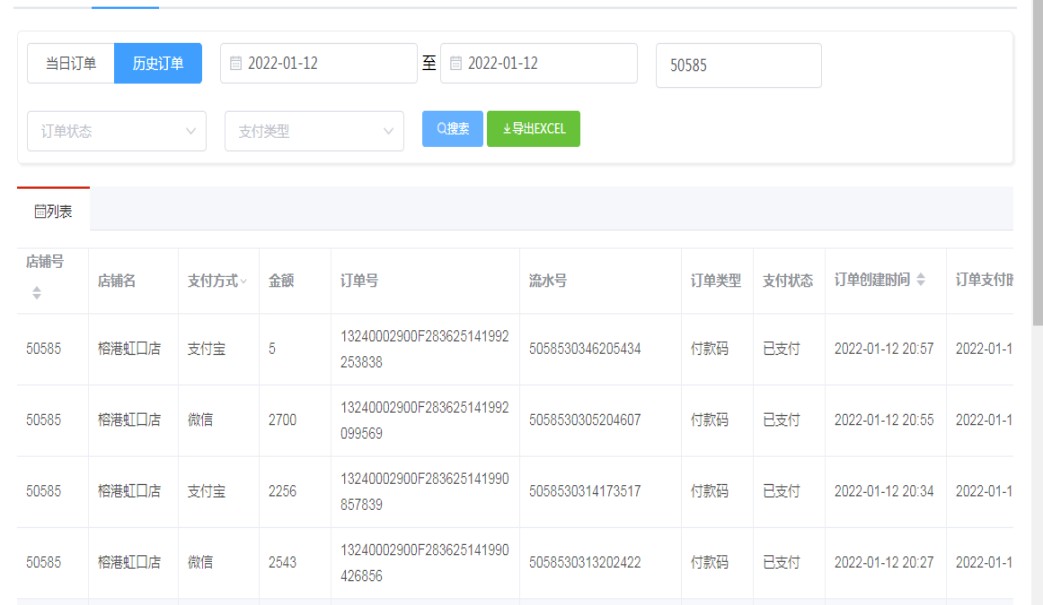
Task: Select the 历史订单 toggle button
Action: click(x=158, y=63)
